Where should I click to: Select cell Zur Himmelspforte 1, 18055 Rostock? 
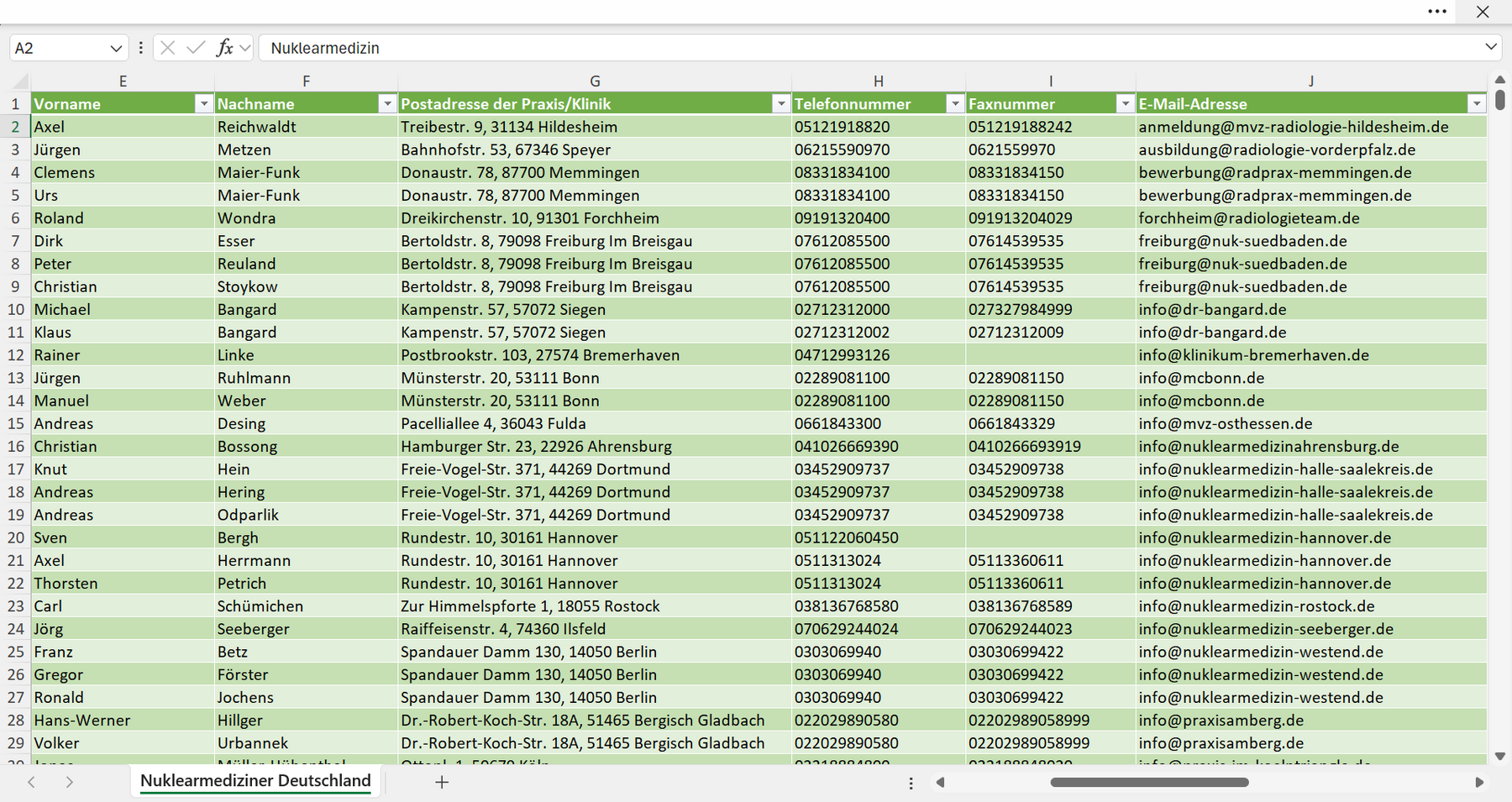point(595,605)
